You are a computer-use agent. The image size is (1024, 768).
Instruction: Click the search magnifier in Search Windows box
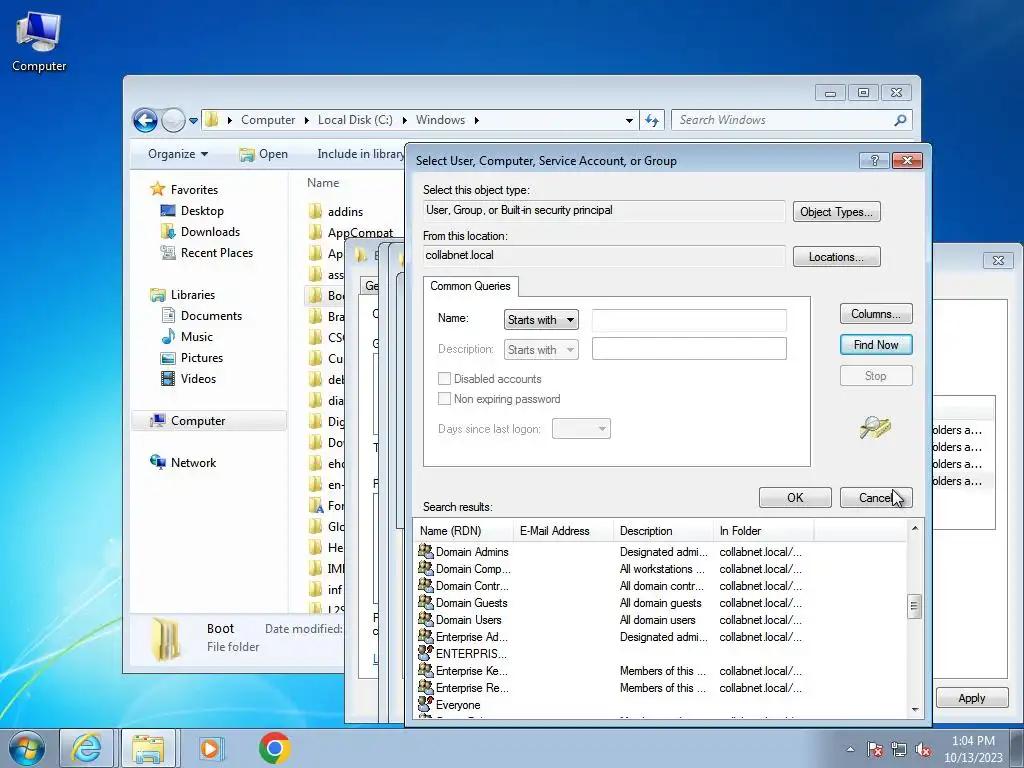[901, 120]
